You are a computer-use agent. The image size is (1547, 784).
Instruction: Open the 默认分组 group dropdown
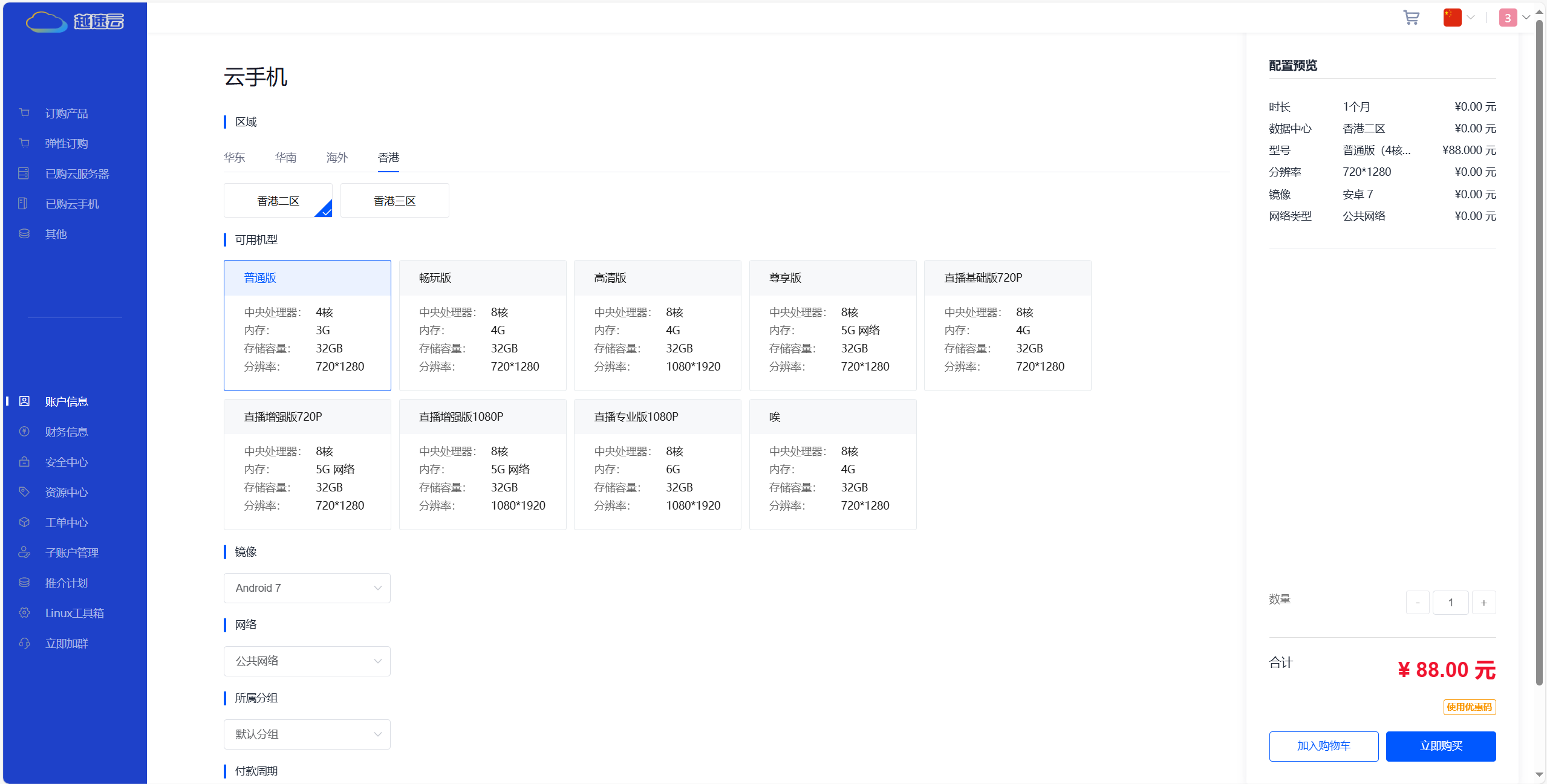[307, 734]
